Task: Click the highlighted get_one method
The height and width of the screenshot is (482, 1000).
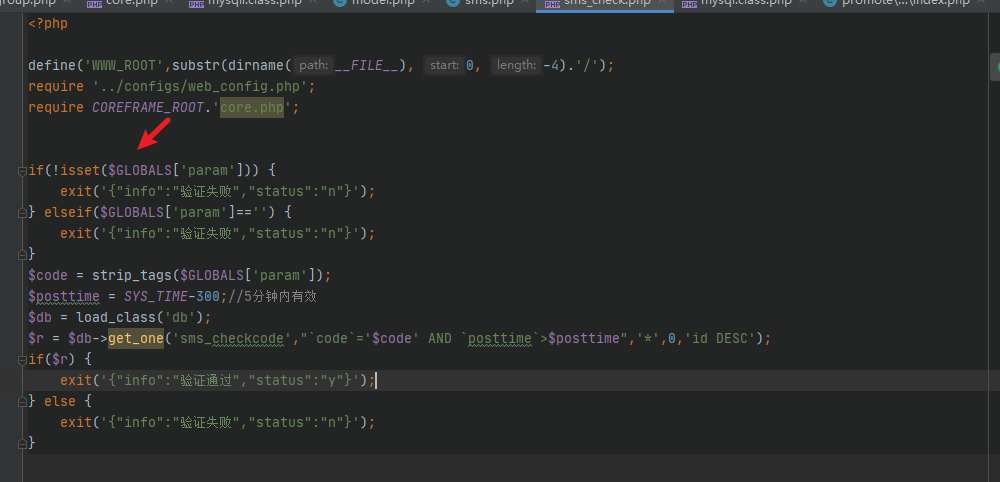Action: [136, 338]
